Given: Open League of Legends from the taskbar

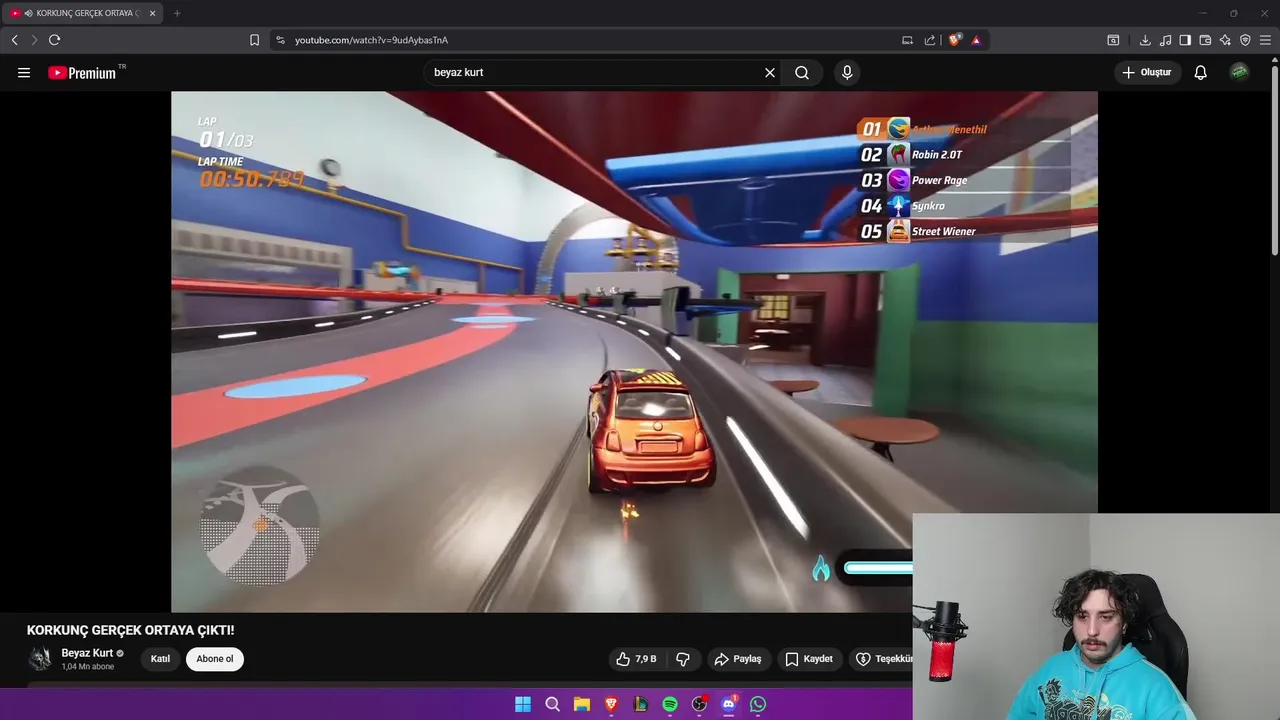Looking at the screenshot, I should click(641, 704).
